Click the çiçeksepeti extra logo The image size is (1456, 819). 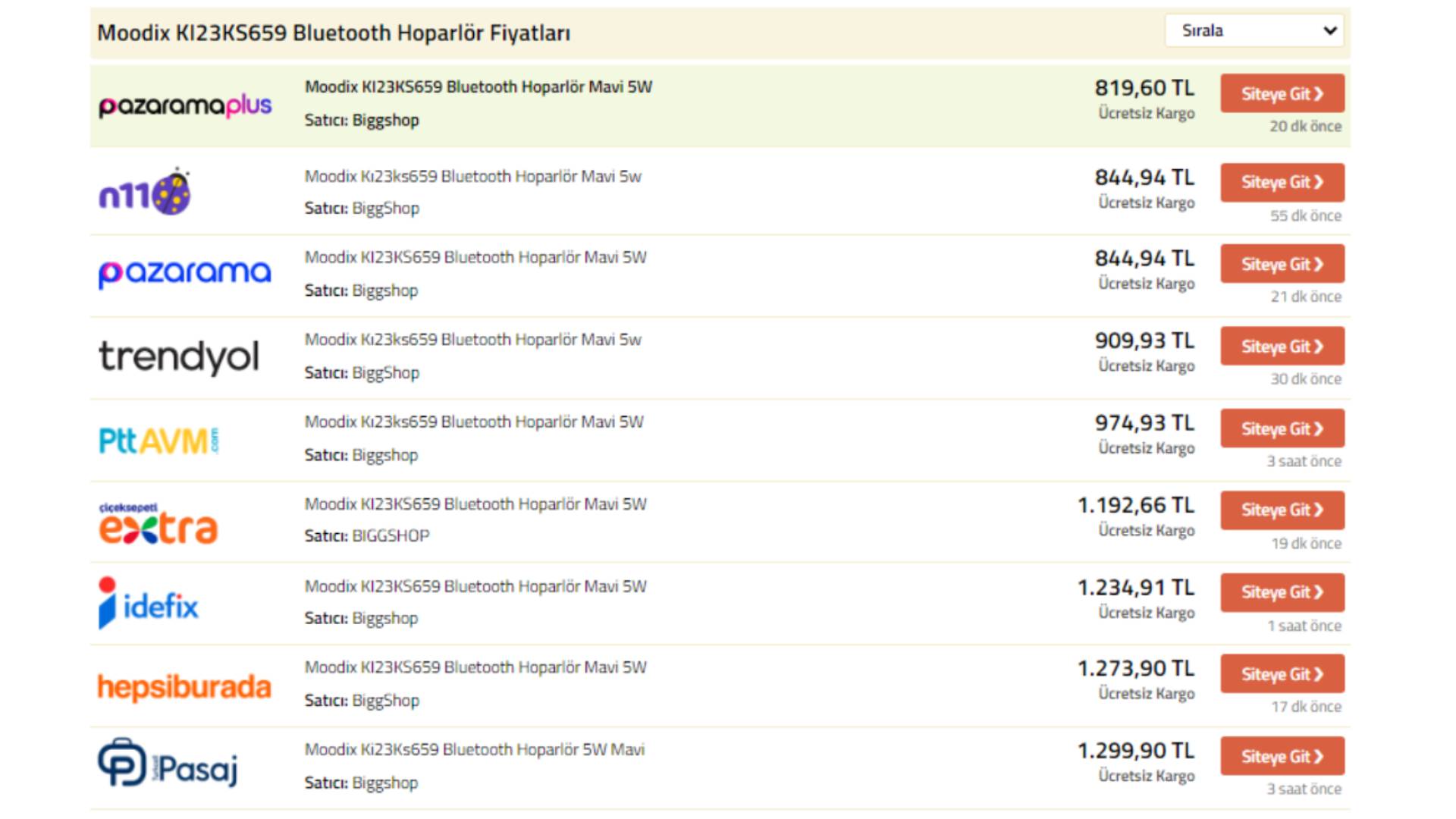(158, 523)
